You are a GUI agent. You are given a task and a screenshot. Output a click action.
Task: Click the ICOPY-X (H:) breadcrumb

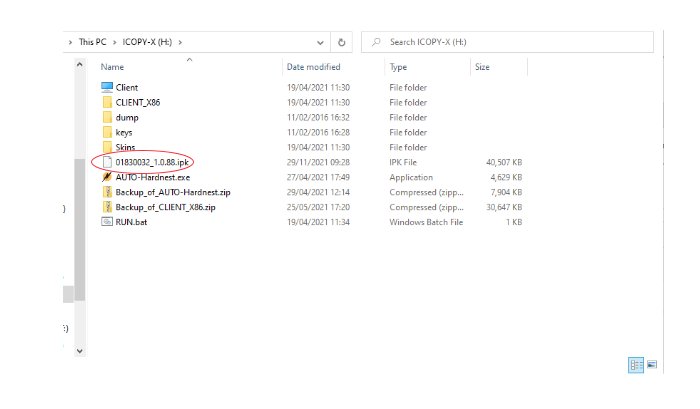[147, 42]
